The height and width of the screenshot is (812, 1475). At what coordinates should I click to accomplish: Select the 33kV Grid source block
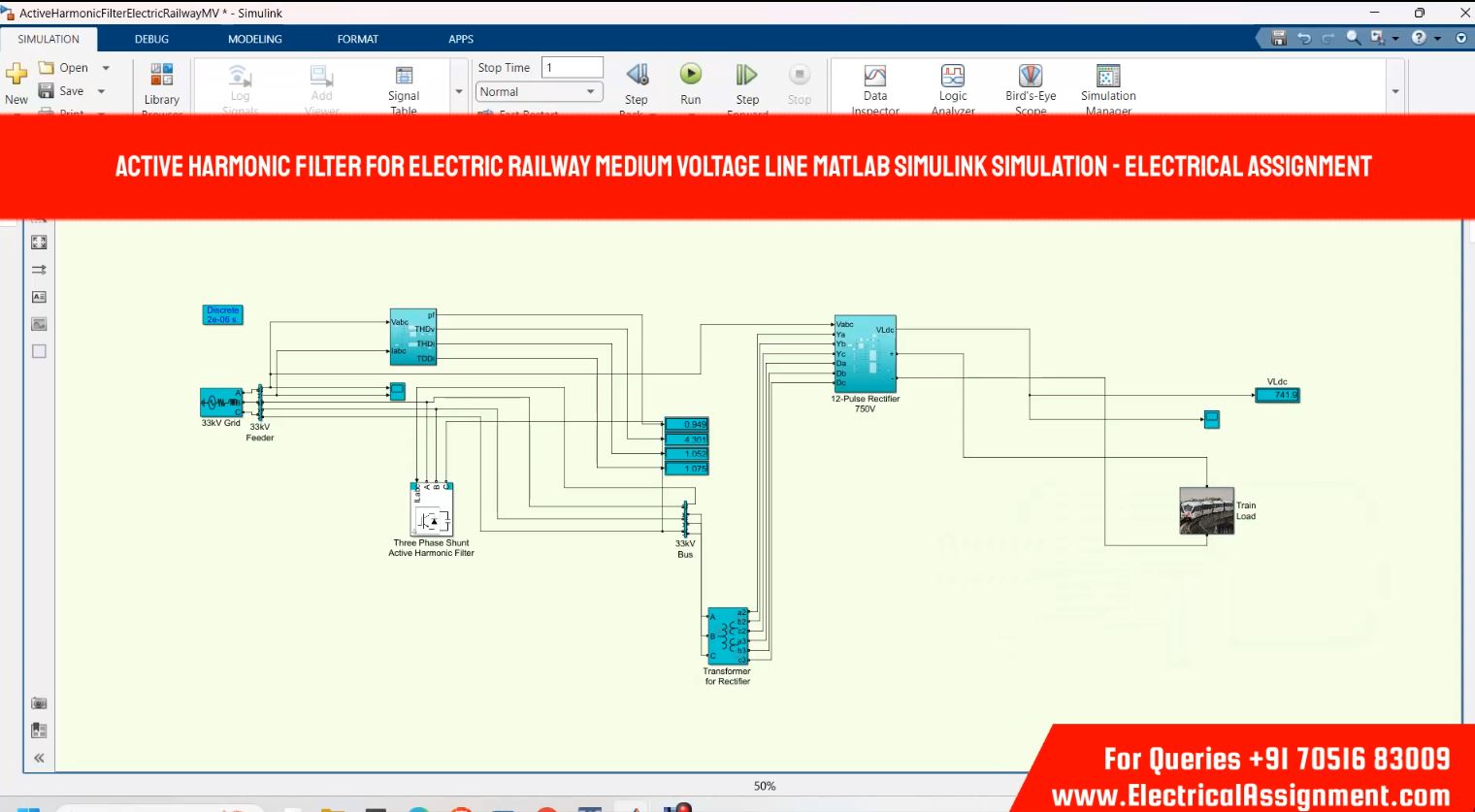tap(221, 403)
